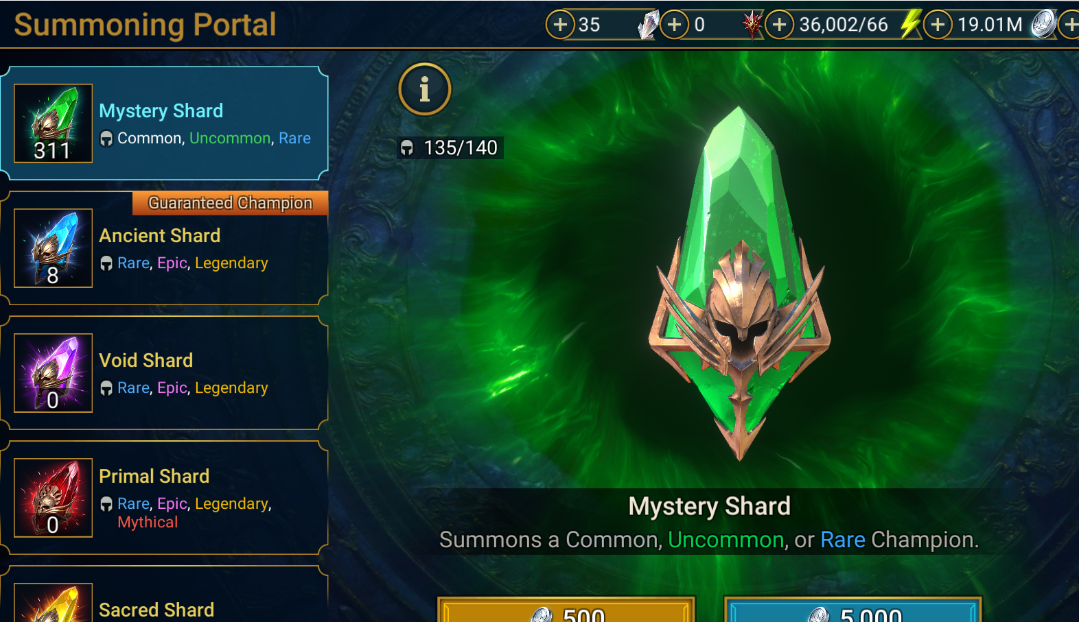The image size is (1079, 622).
Task: Choose the Primal Shard entry
Action: pyautogui.click(x=164, y=497)
